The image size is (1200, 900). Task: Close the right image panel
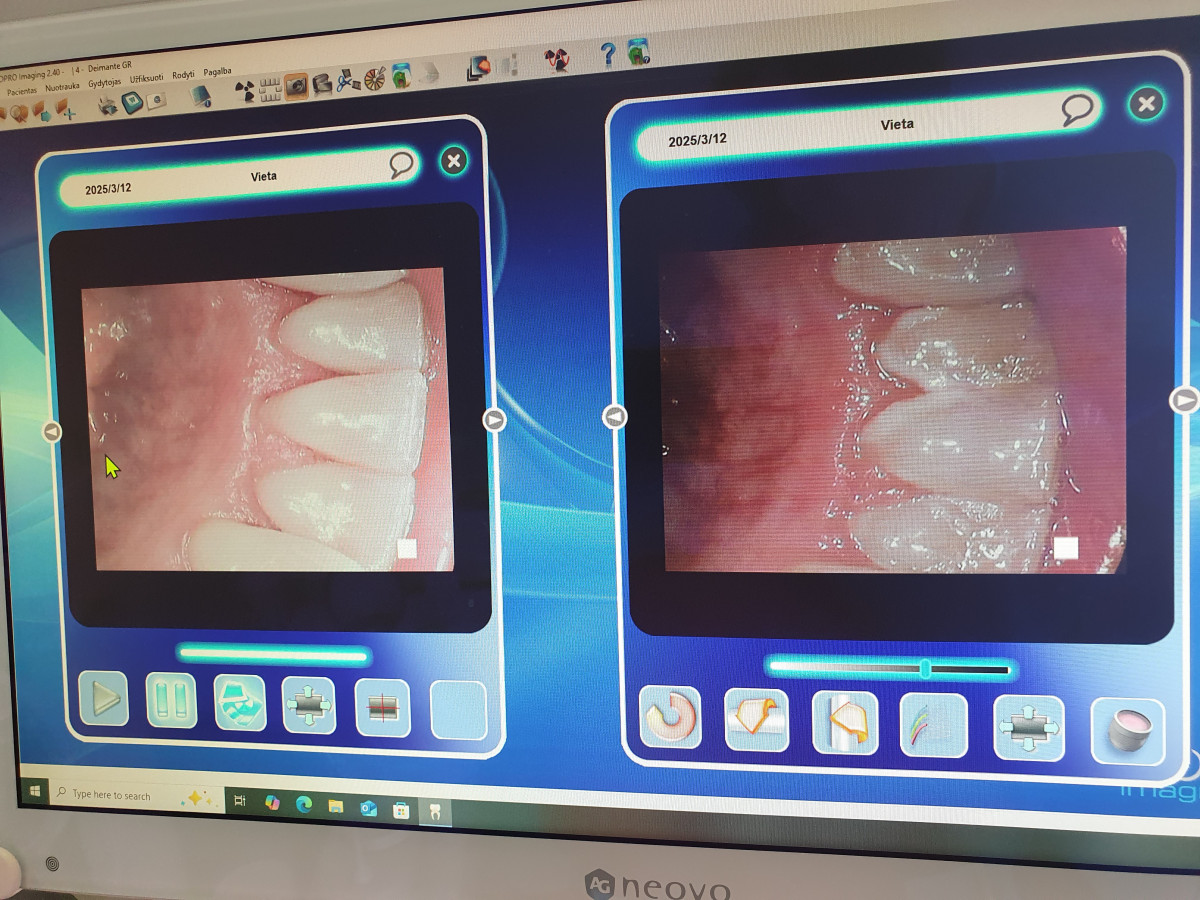(1146, 103)
